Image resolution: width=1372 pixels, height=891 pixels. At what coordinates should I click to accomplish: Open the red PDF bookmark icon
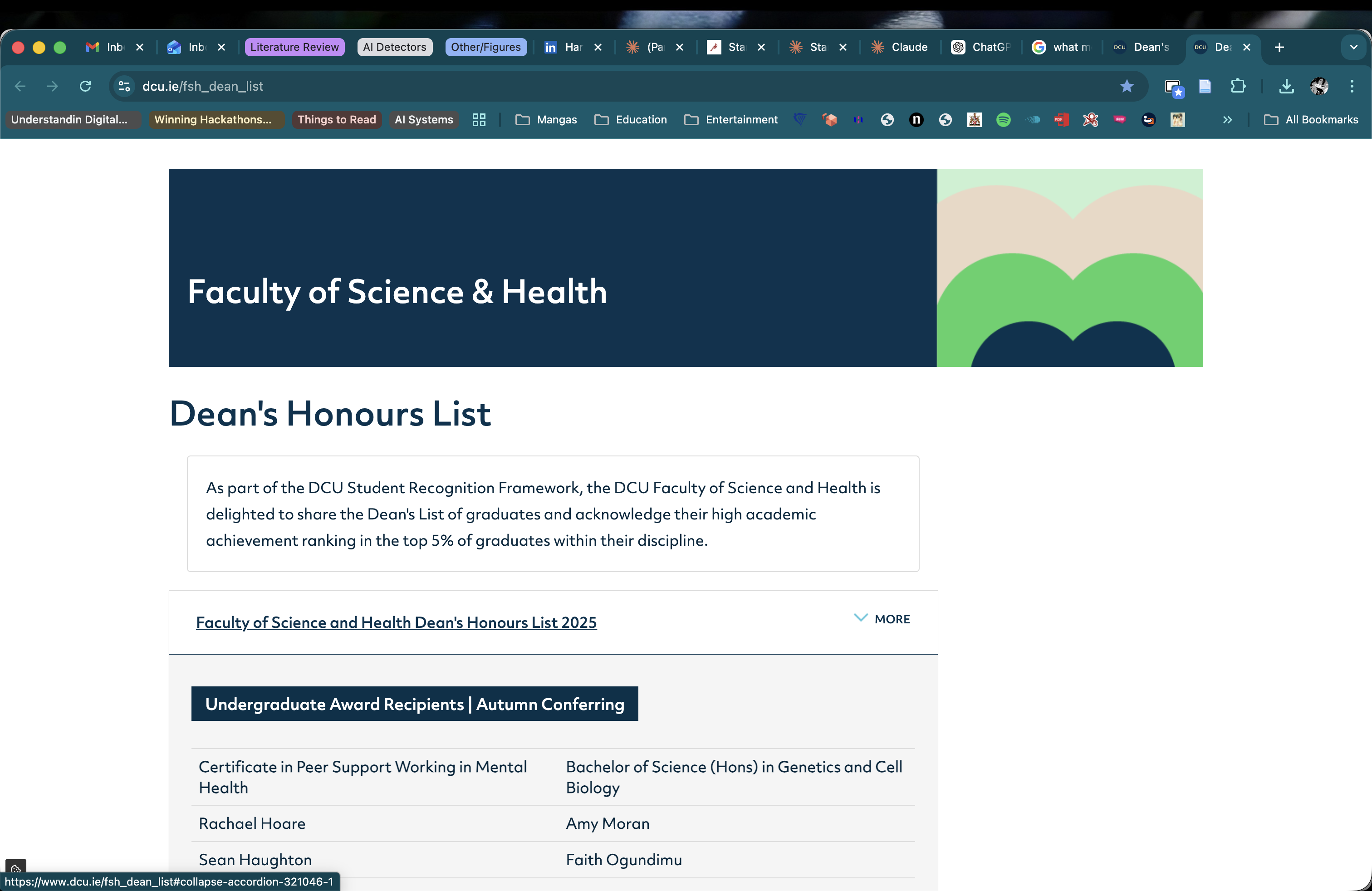1061,120
